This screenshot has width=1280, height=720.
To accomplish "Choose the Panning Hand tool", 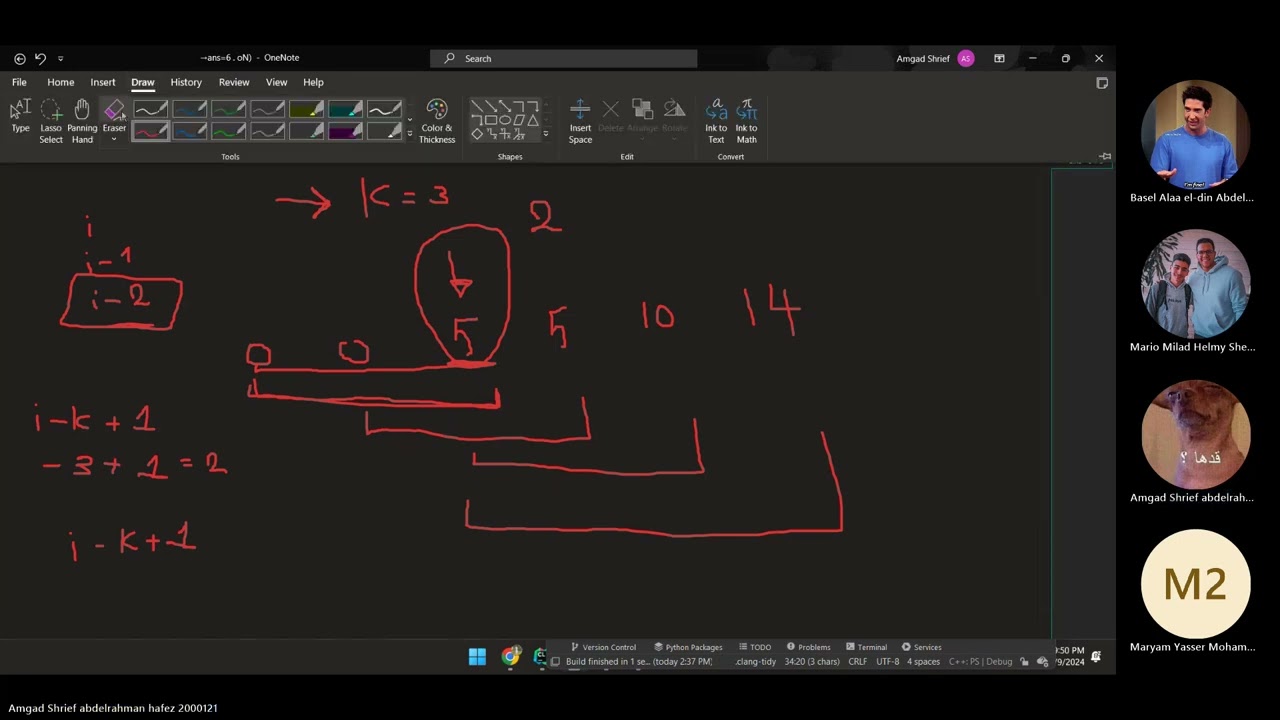I will [82, 122].
